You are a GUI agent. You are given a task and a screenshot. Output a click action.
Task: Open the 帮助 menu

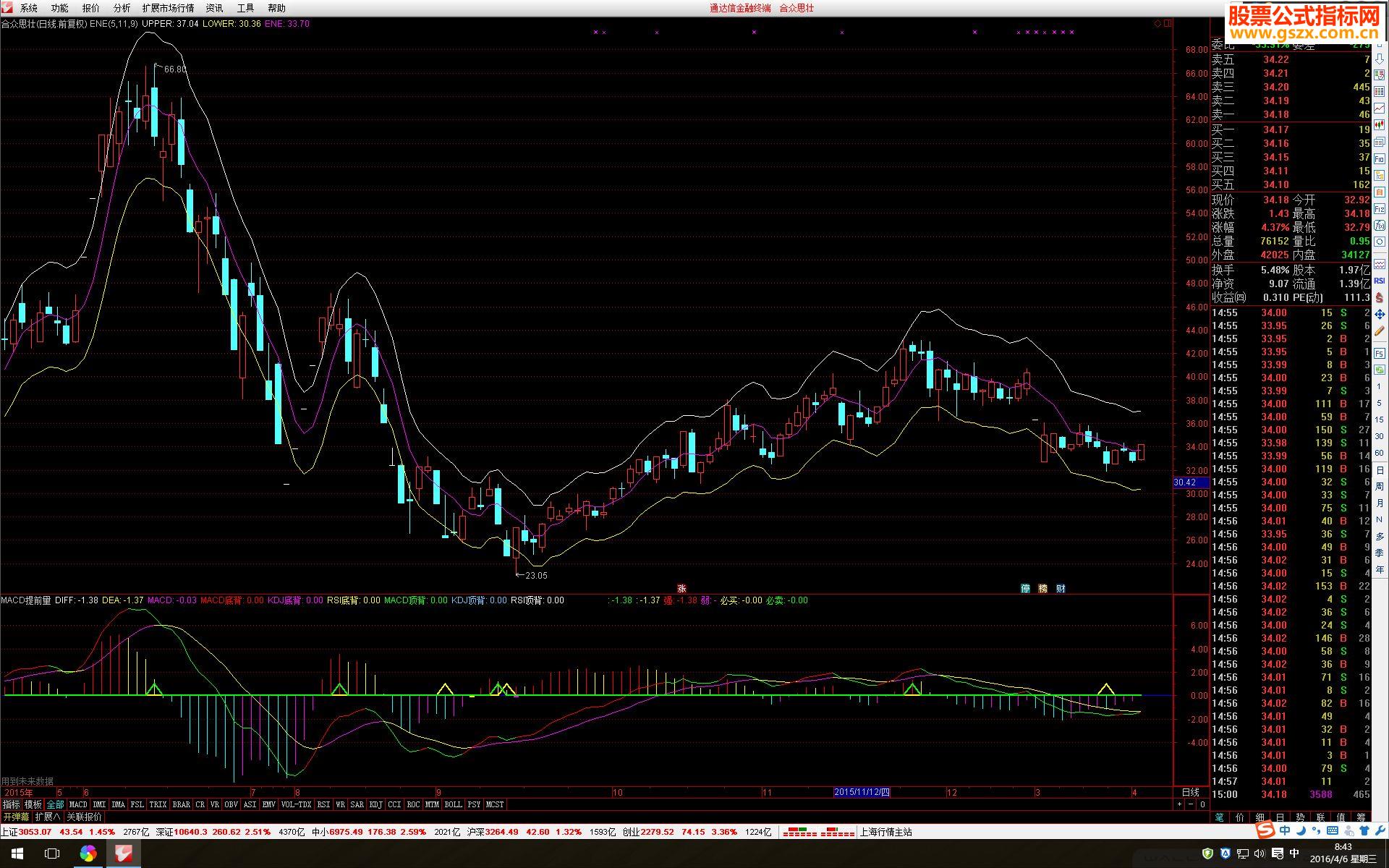pos(277,8)
